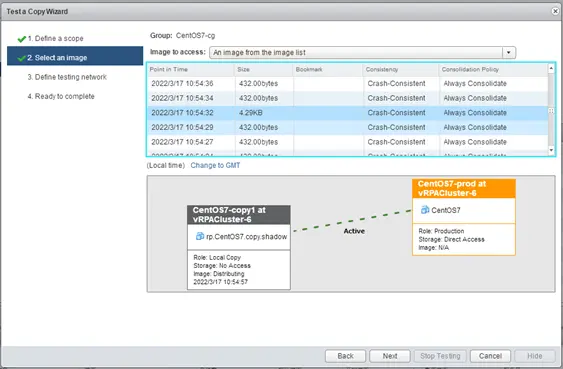
Task: Select image row 2022/3/17 10:54:29
Action: [347, 127]
